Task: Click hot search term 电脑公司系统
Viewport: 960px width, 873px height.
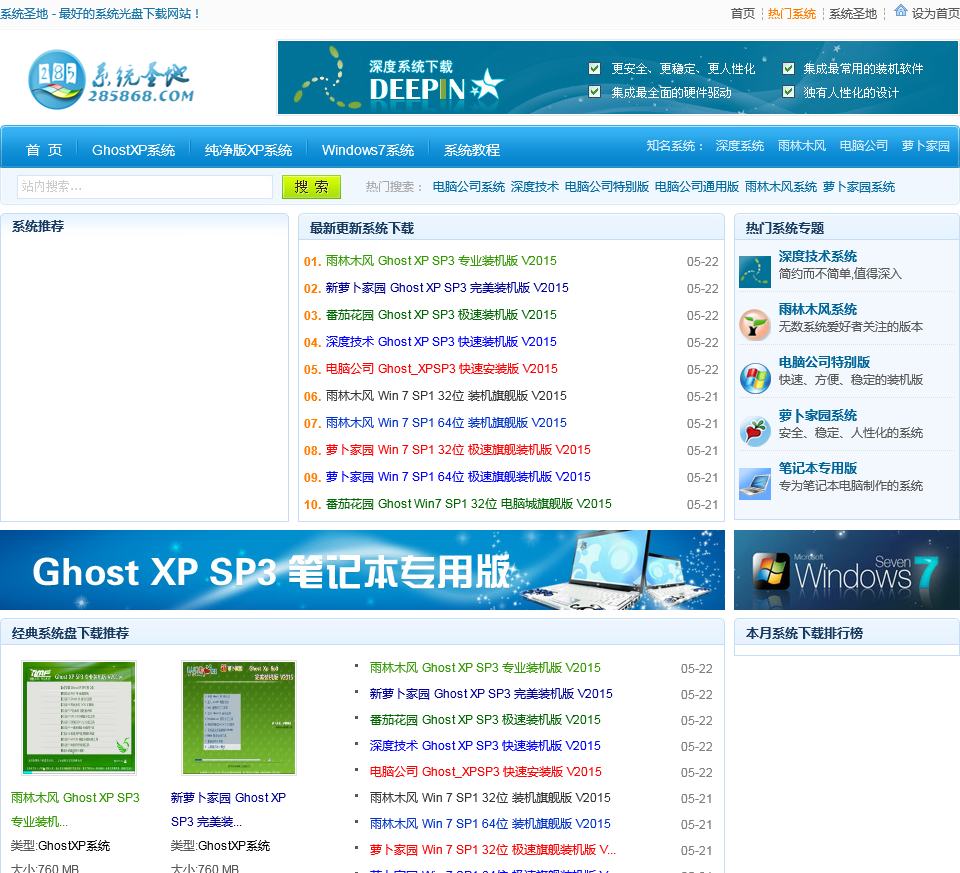Action: click(x=468, y=187)
